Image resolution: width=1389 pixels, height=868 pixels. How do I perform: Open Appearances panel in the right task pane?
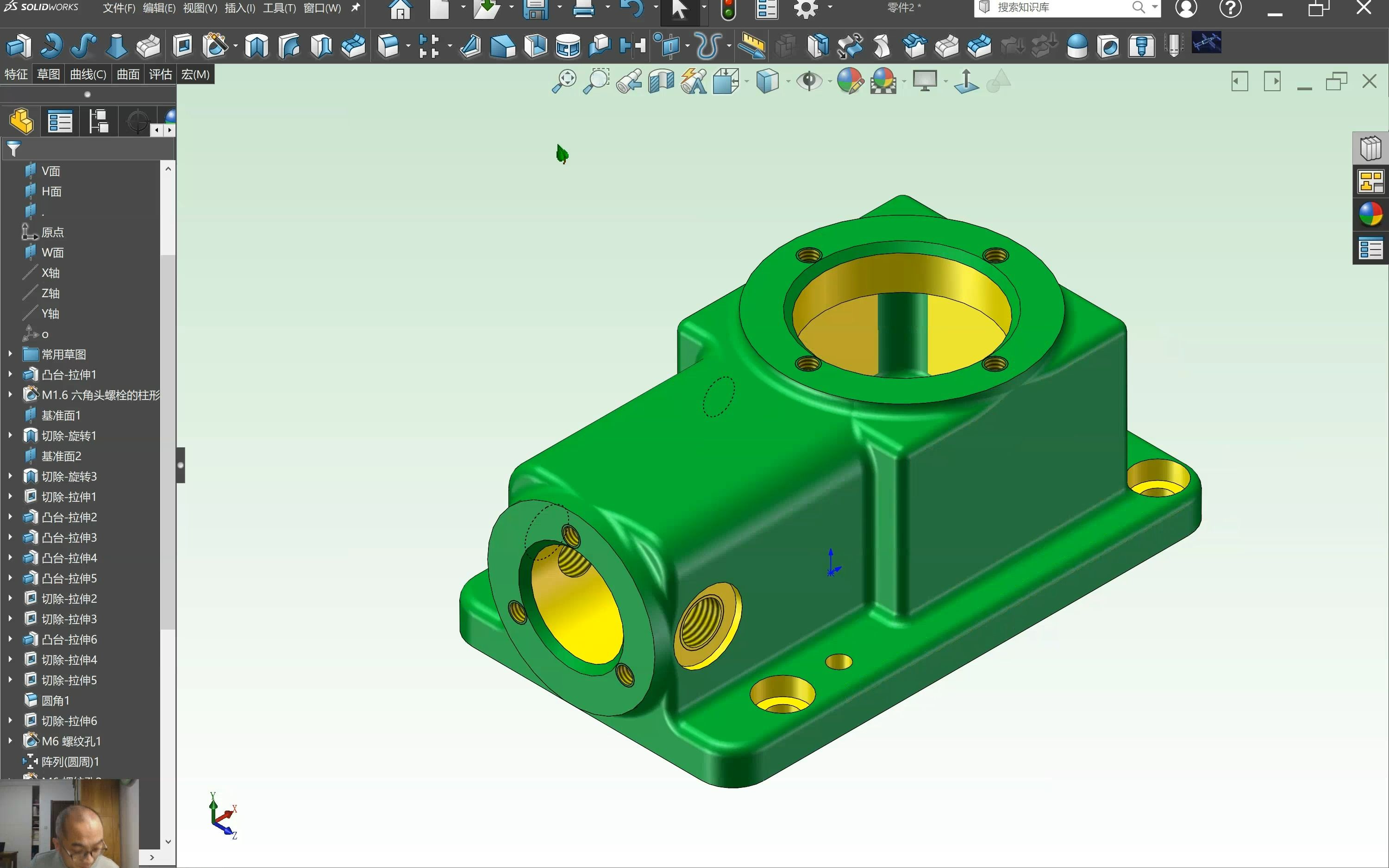click(x=1370, y=215)
